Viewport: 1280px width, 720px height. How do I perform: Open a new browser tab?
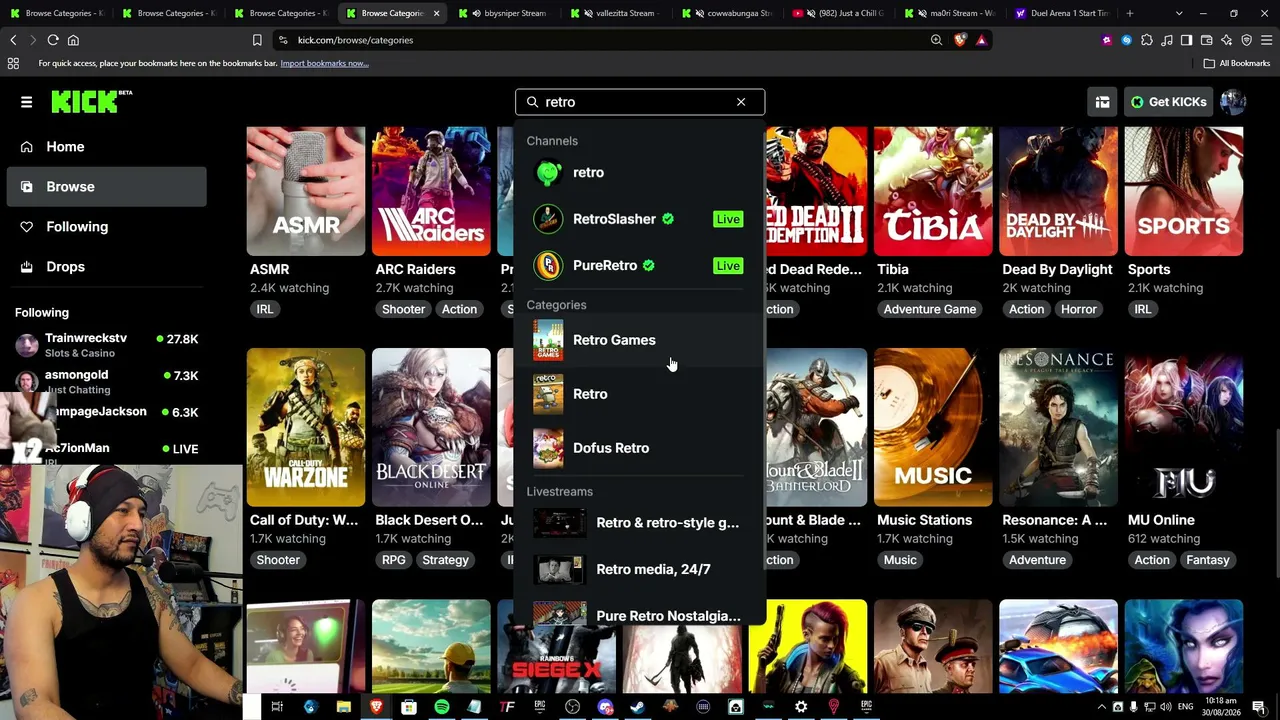click(x=1130, y=13)
